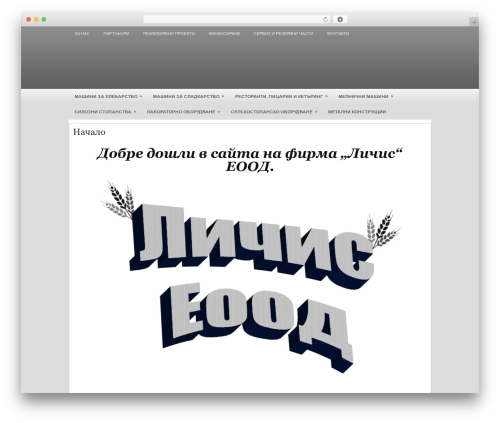
Task: Expand МАШИНИ ЗА ХЛЕБАРСТВО dropdown
Action: pyautogui.click(x=108, y=96)
